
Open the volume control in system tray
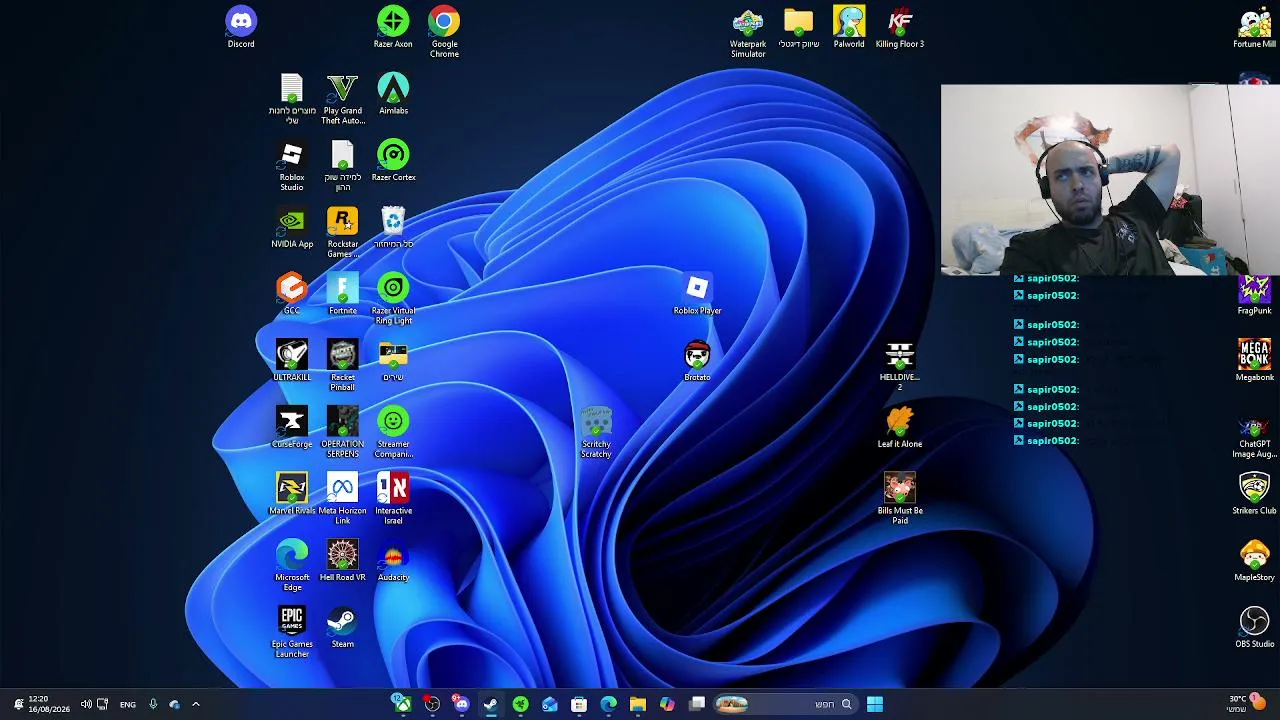click(86, 704)
